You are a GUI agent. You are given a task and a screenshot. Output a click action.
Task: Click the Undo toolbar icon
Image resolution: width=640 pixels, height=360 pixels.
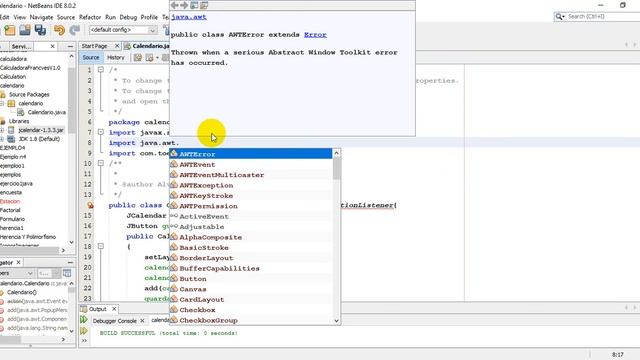(59, 30)
